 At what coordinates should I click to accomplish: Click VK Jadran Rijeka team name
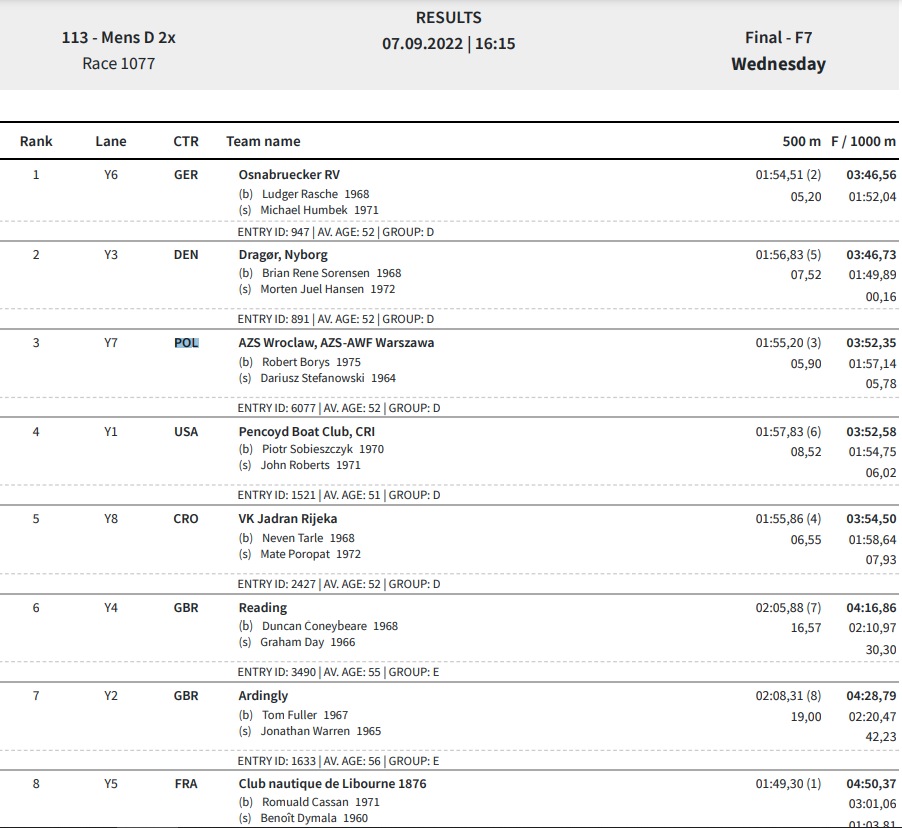(x=288, y=519)
